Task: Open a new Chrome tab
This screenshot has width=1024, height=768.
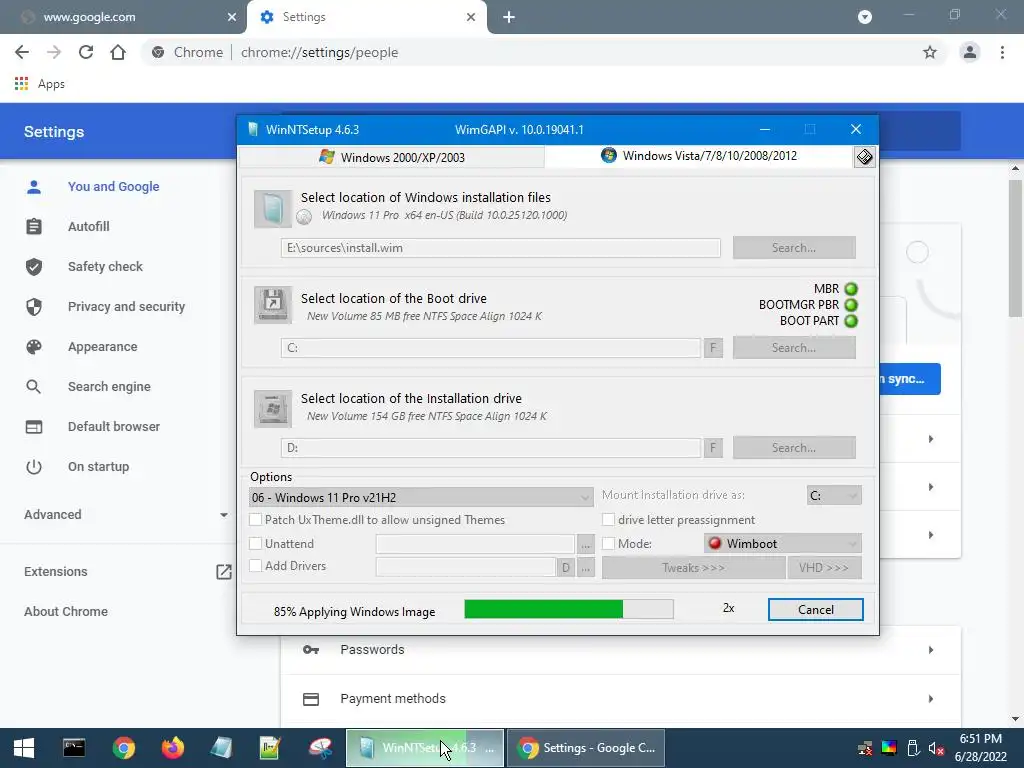Action: pos(509,17)
